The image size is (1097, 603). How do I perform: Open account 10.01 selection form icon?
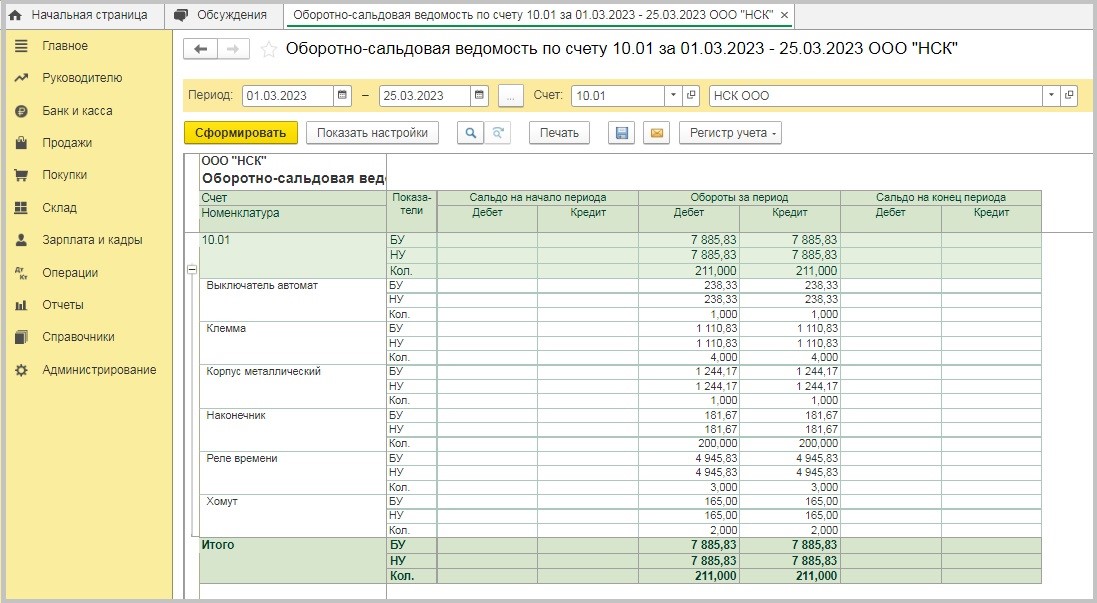click(691, 96)
